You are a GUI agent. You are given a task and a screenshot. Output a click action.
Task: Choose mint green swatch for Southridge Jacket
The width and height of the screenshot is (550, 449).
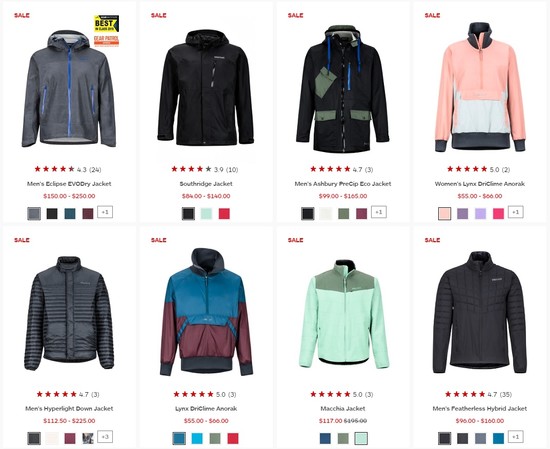206,214
